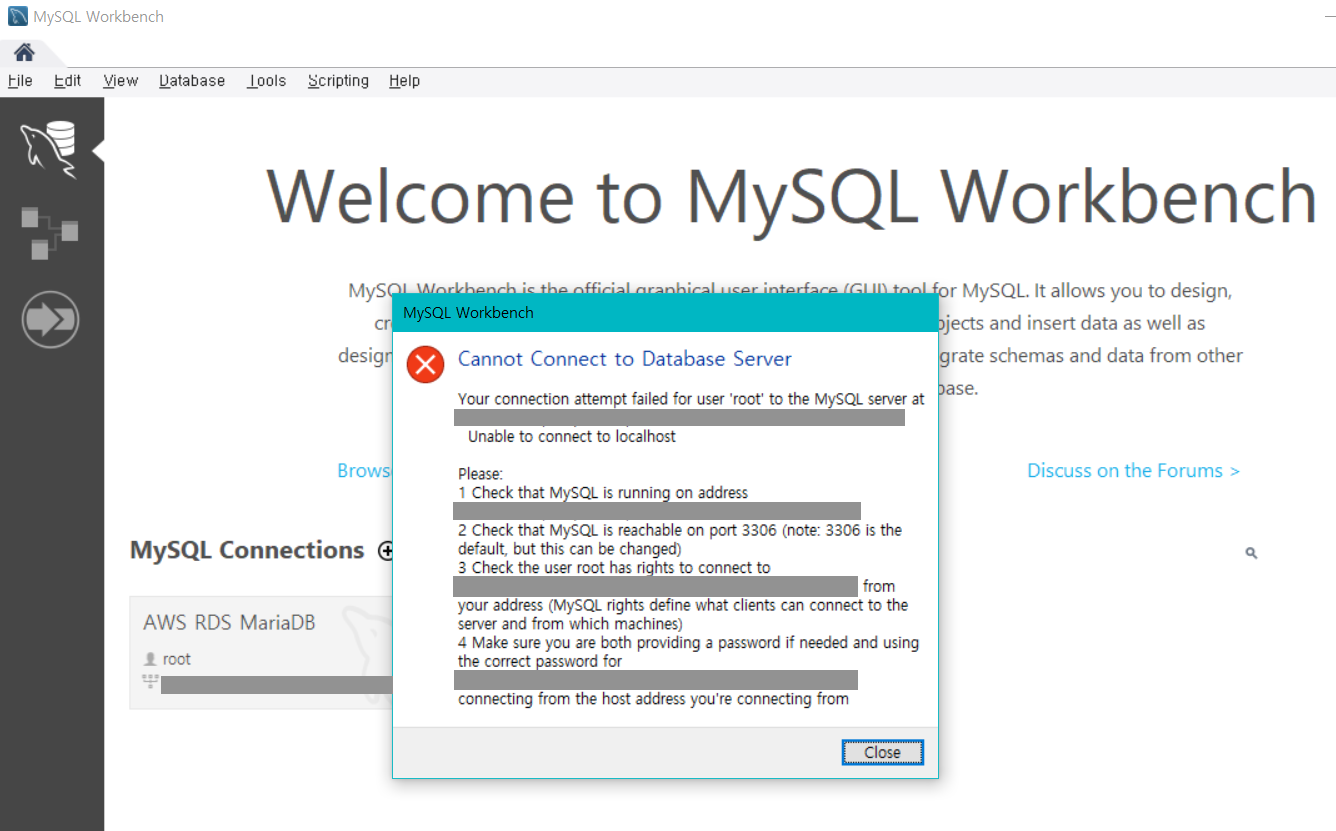The image size is (1336, 831).
Task: Dismiss the dialog with the Close button
Action: 881,752
